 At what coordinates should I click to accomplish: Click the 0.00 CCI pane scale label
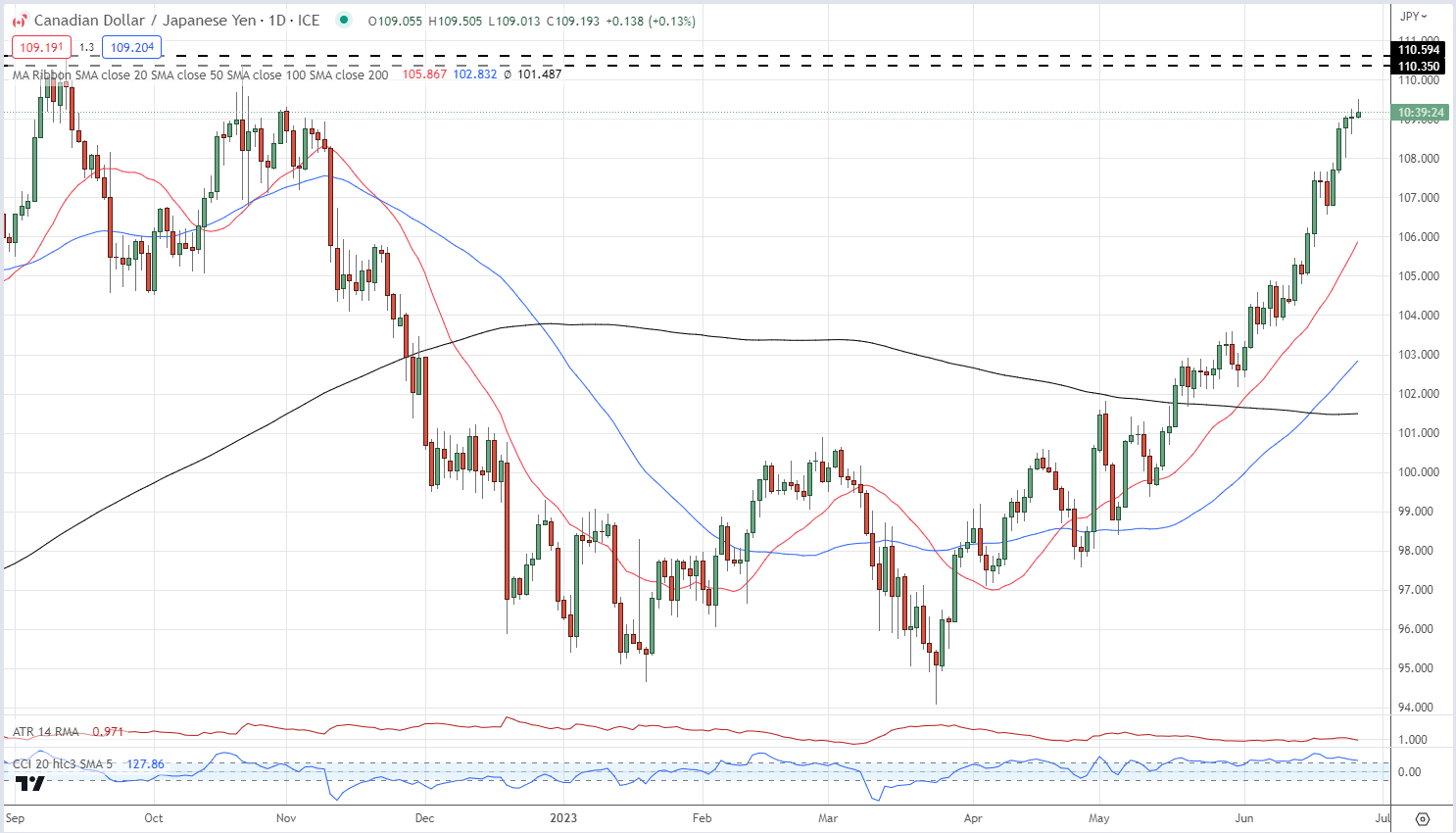1409,771
